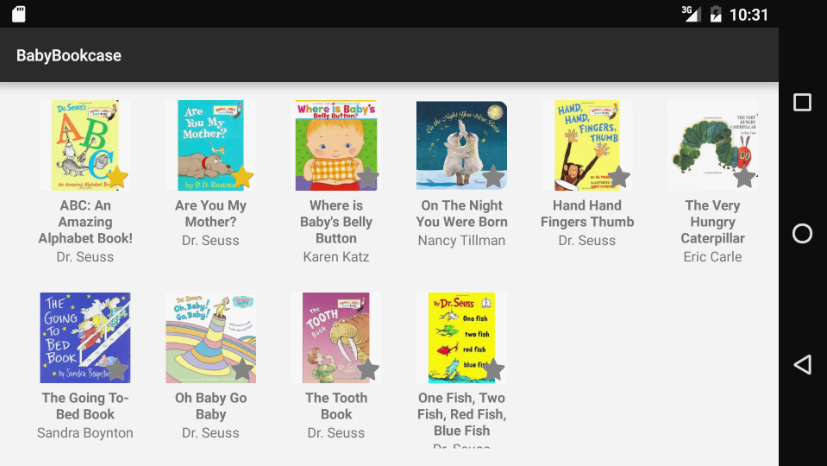Tap star on Hand Hand Fingers Thumb
Viewport: 827px width, 466px height.
pos(619,178)
